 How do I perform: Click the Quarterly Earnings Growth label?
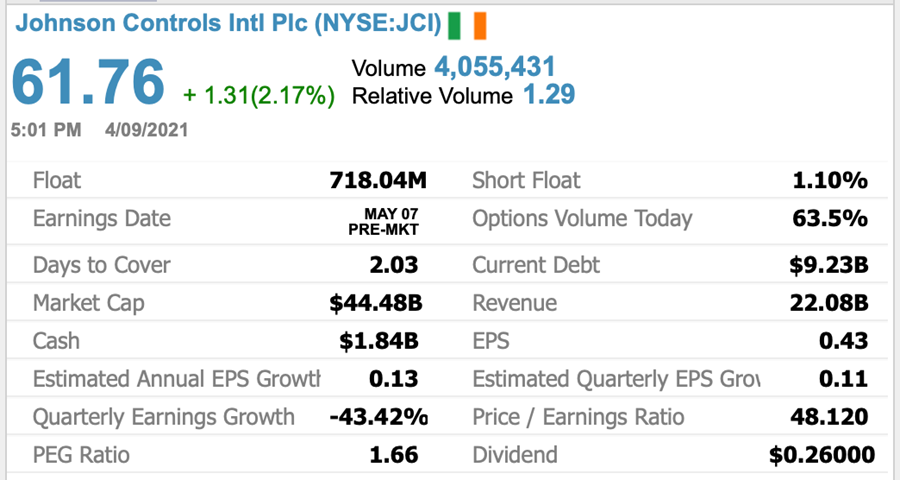(x=164, y=417)
